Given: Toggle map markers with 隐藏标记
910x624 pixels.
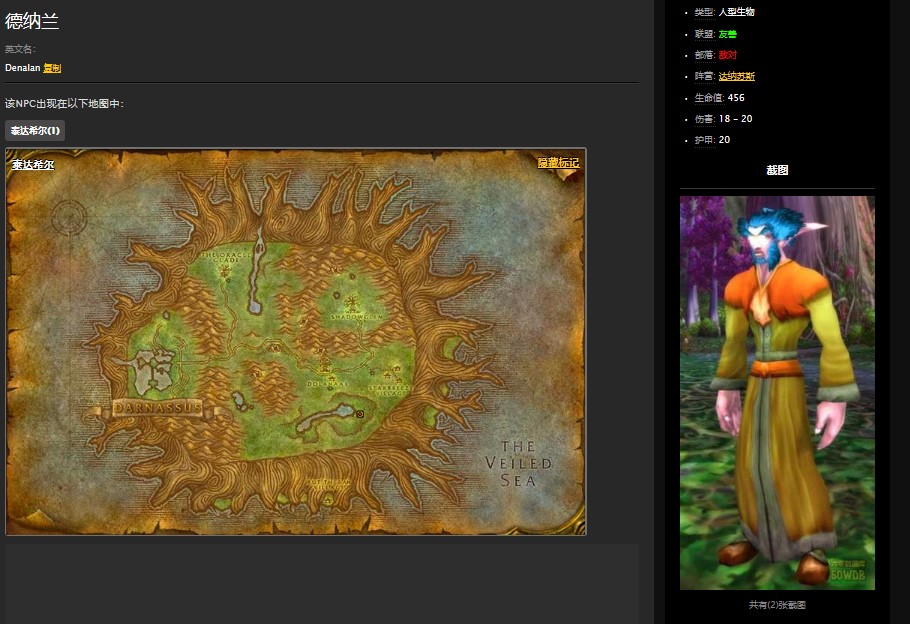Looking at the screenshot, I should tap(558, 163).
